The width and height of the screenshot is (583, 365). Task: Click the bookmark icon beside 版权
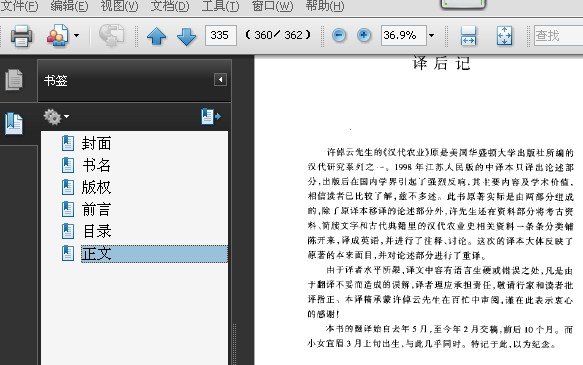coord(68,187)
